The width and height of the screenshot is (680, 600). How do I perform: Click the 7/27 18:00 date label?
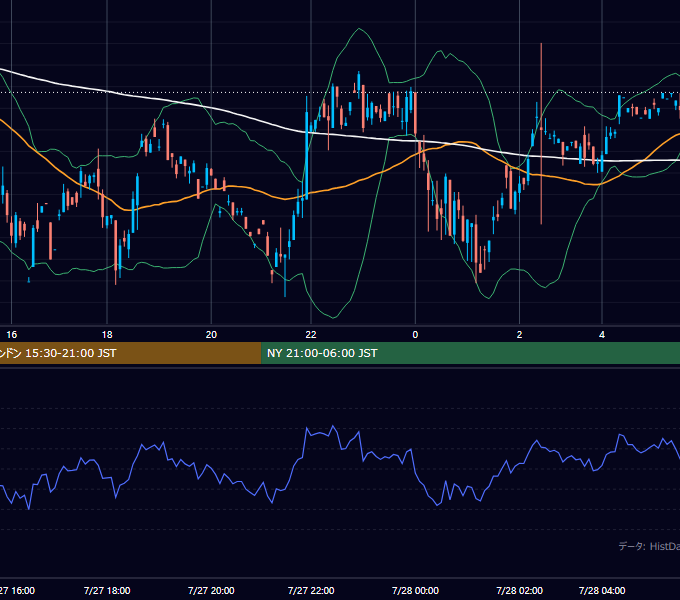107,590
